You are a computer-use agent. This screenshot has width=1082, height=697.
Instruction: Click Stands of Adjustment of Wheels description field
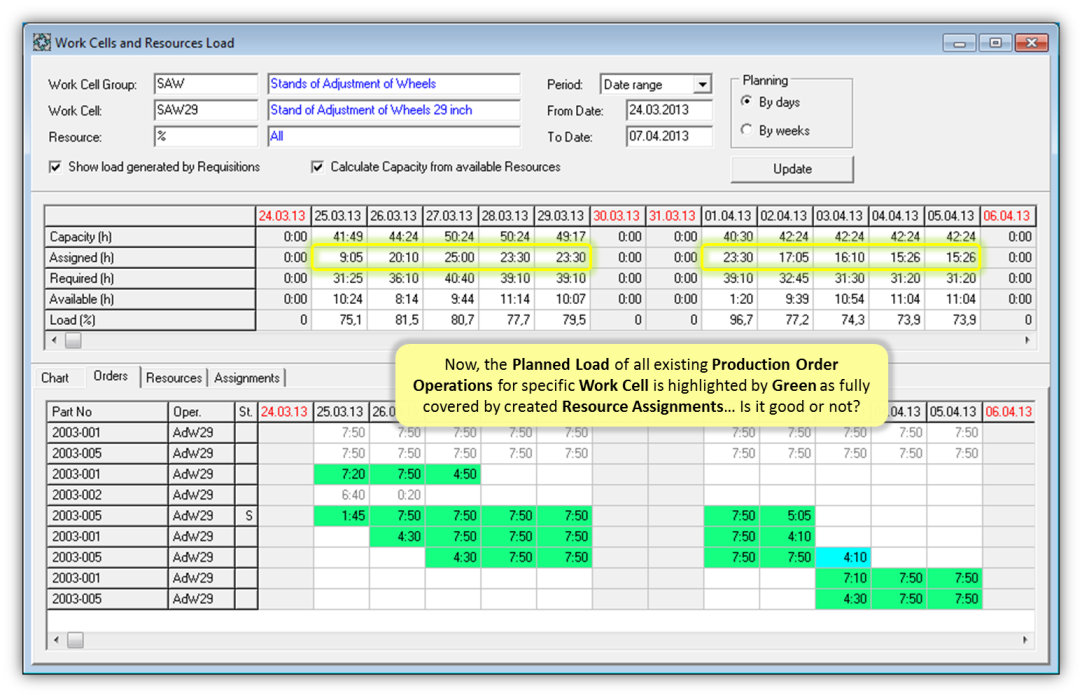[394, 84]
